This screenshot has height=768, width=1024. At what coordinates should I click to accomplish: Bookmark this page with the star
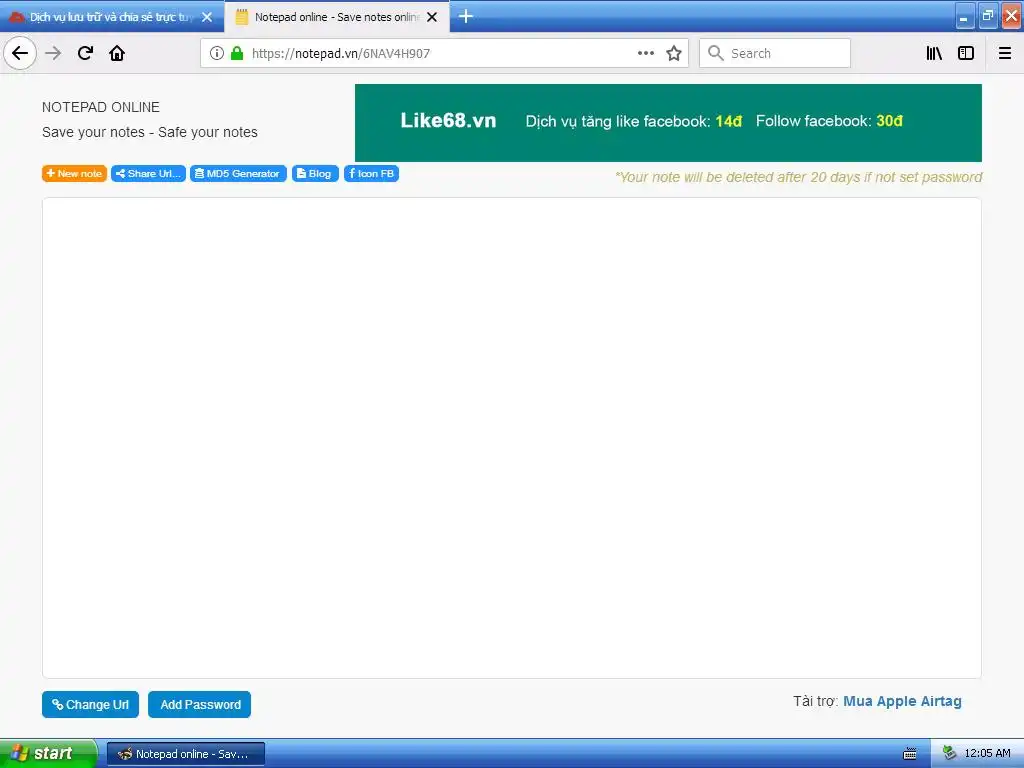pos(674,53)
